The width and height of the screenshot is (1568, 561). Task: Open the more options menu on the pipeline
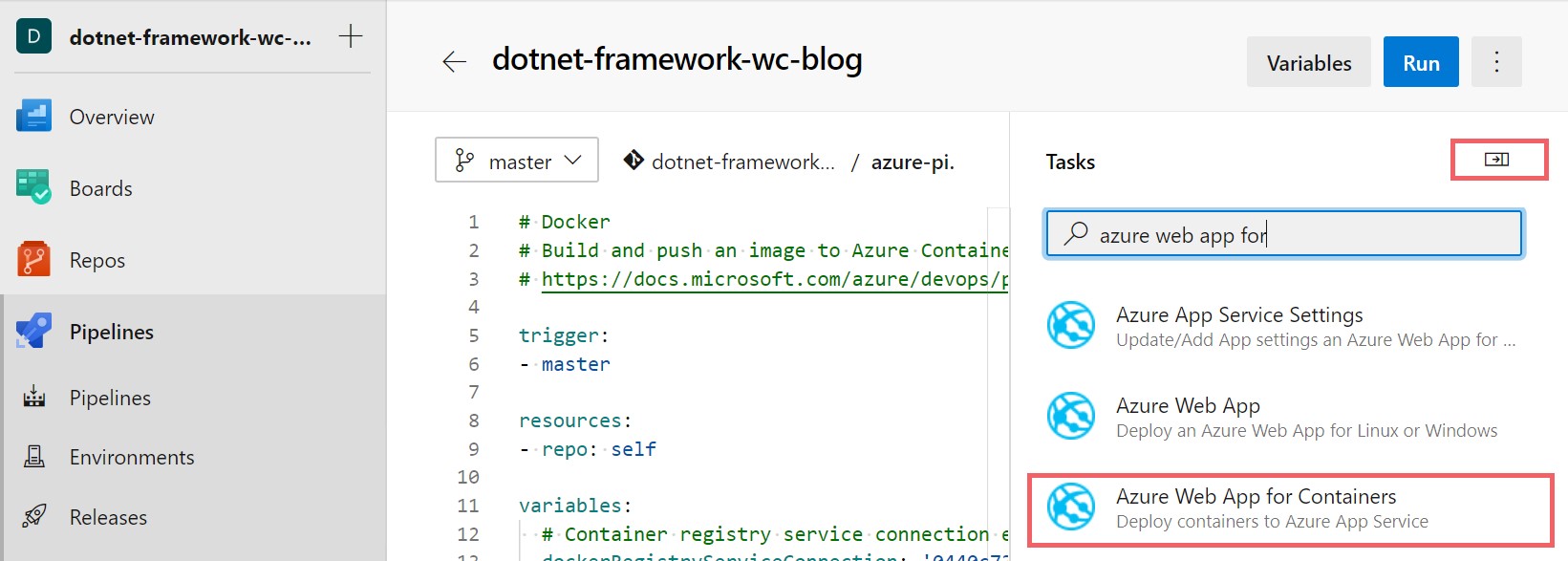[x=1496, y=61]
